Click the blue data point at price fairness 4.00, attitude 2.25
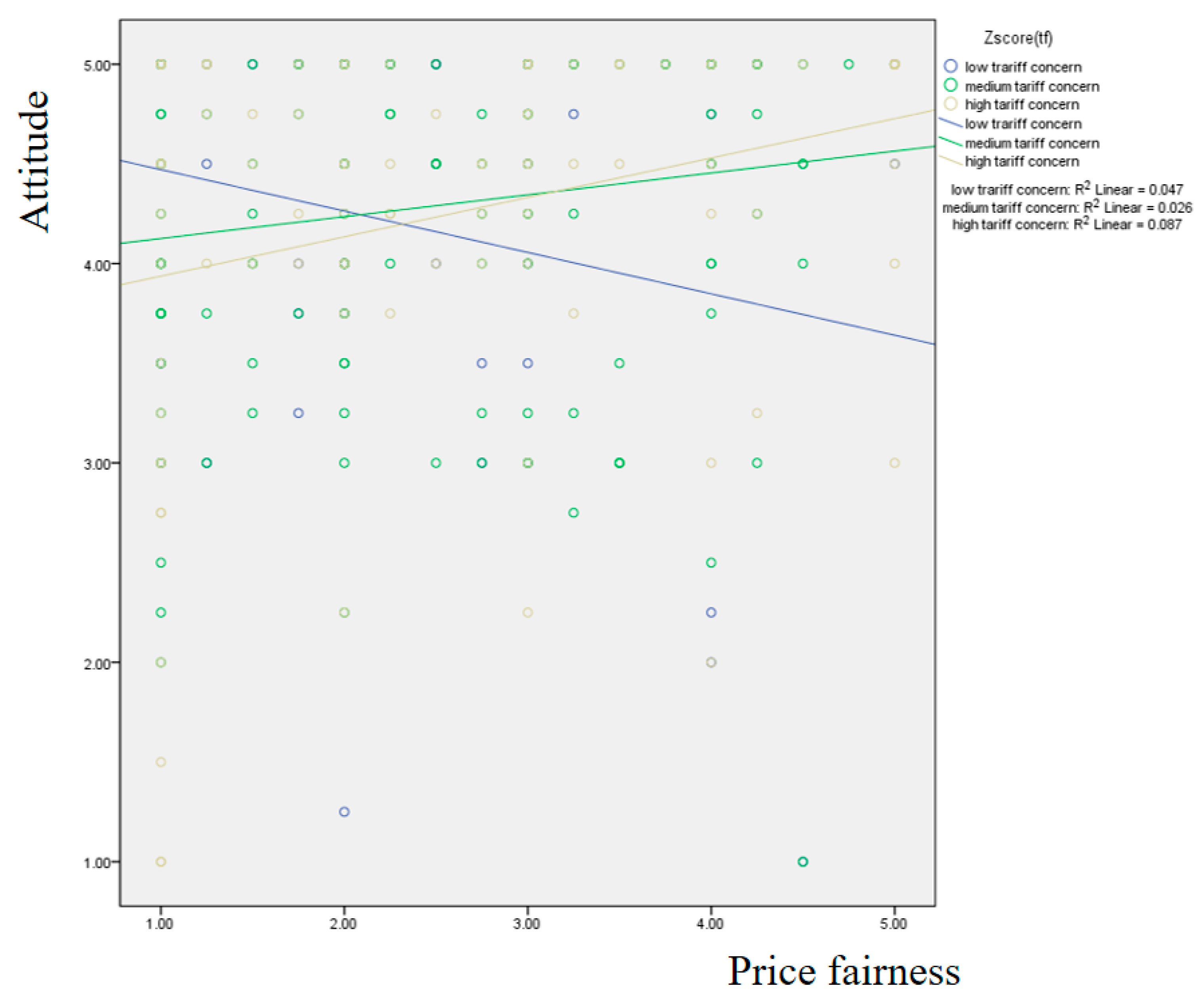The width and height of the screenshot is (1204, 1003). (x=711, y=612)
